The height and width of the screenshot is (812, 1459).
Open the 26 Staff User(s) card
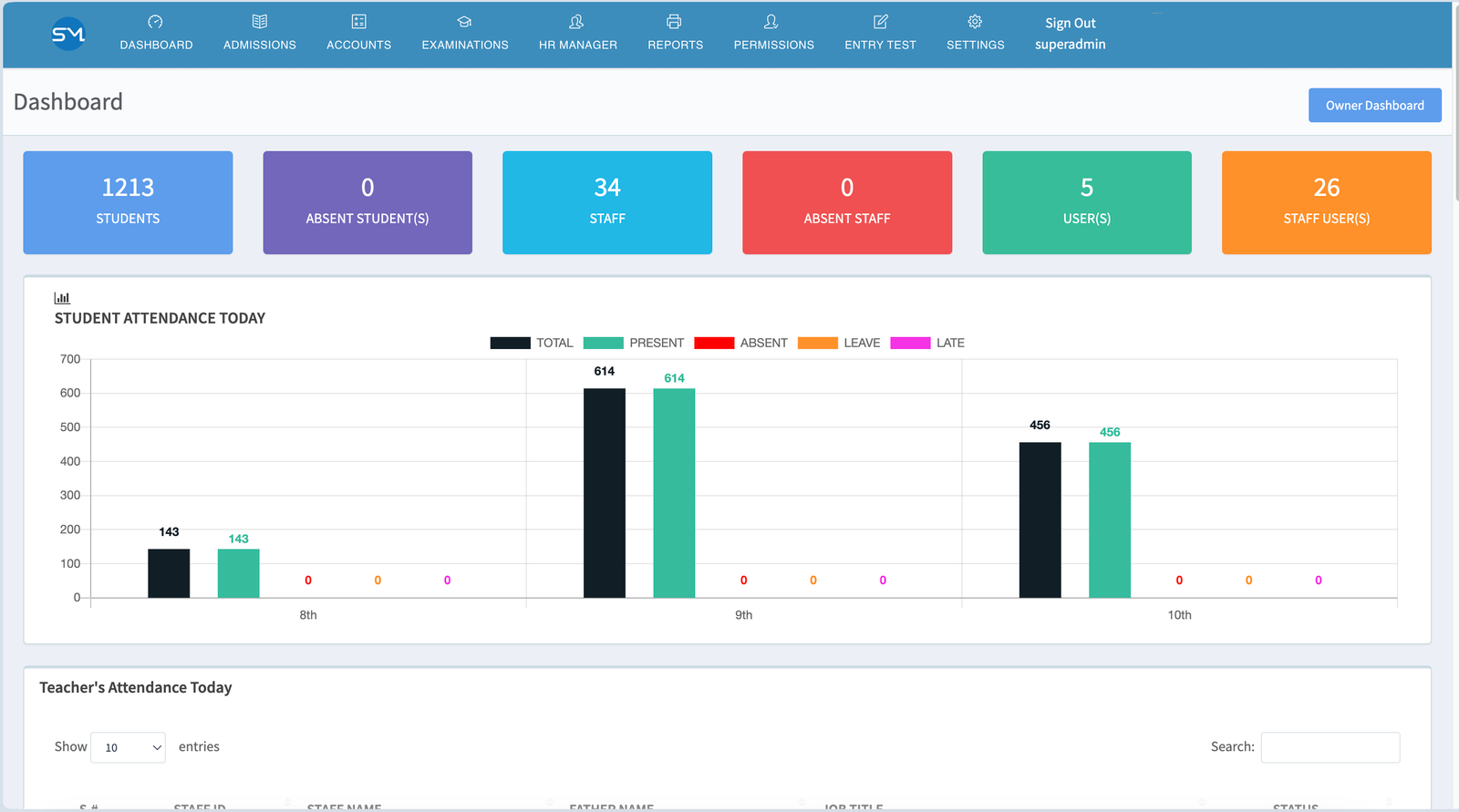point(1327,202)
